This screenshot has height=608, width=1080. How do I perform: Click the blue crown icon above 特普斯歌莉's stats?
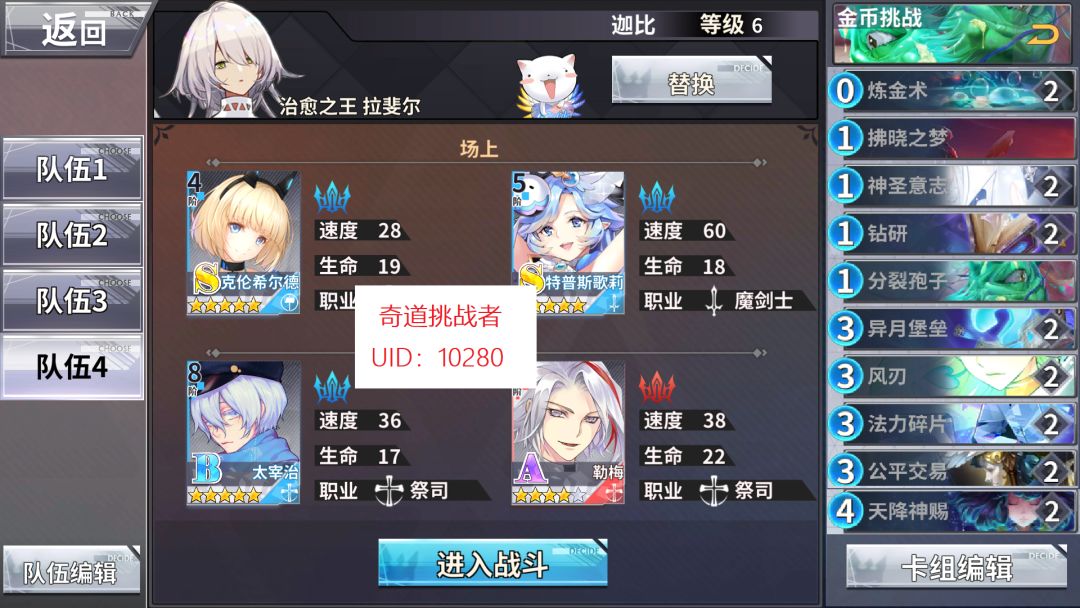pyautogui.click(x=656, y=197)
